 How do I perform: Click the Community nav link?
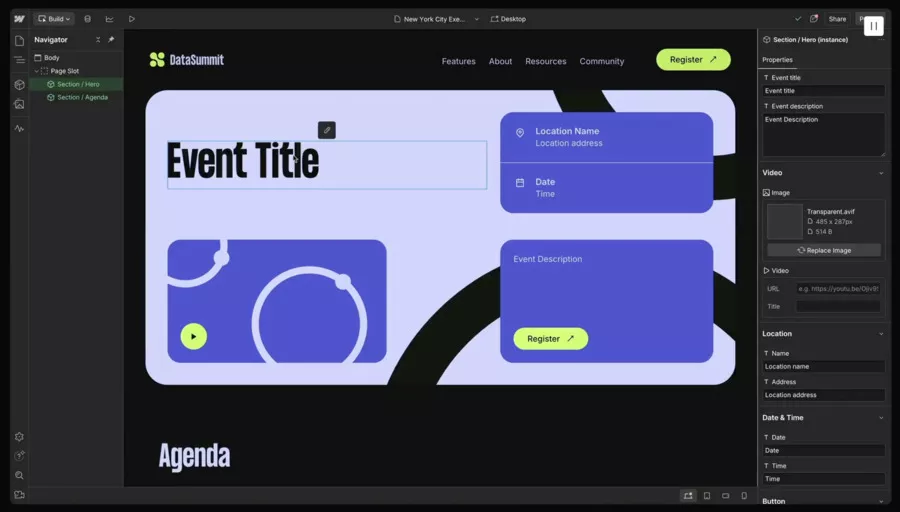[602, 61]
